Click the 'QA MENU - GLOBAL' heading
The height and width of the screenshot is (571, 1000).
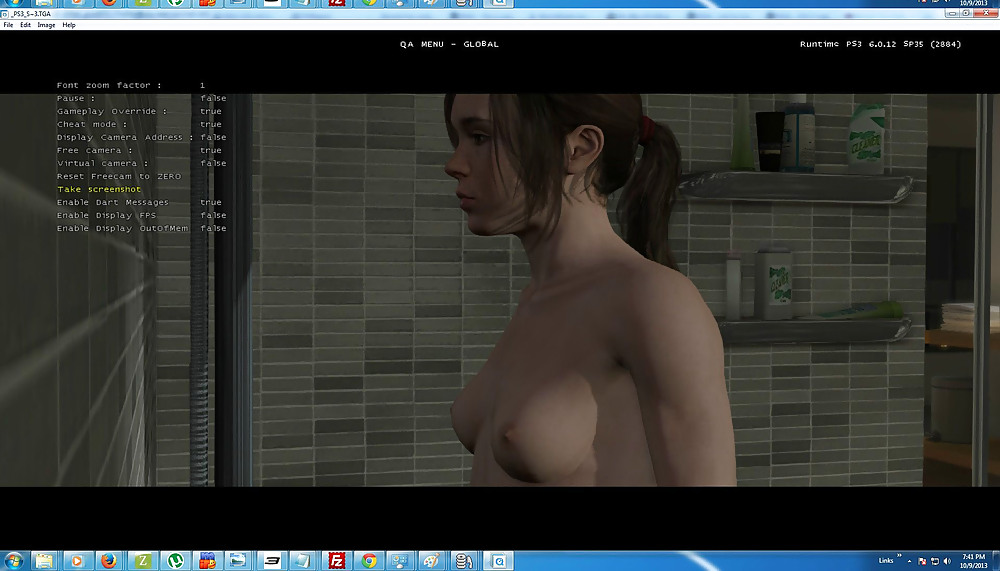450,44
